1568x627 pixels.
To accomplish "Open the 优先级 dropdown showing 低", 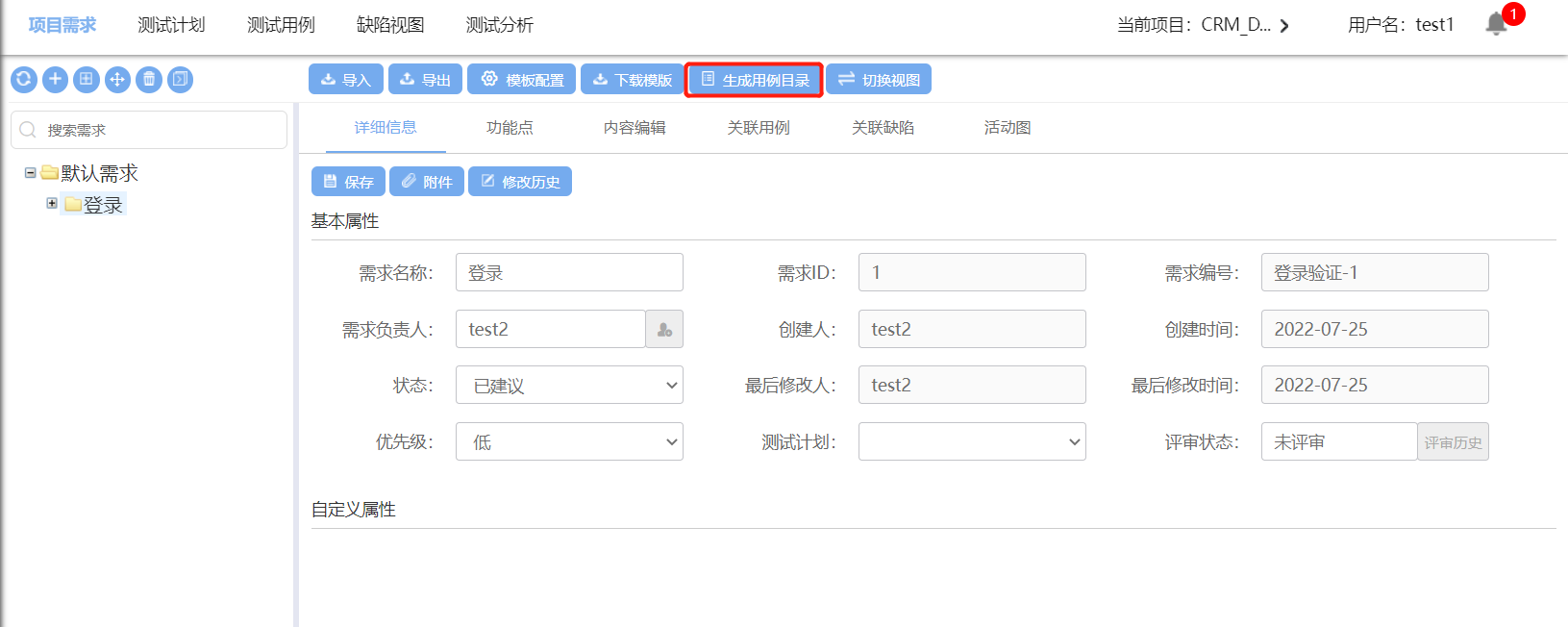I will (569, 442).
